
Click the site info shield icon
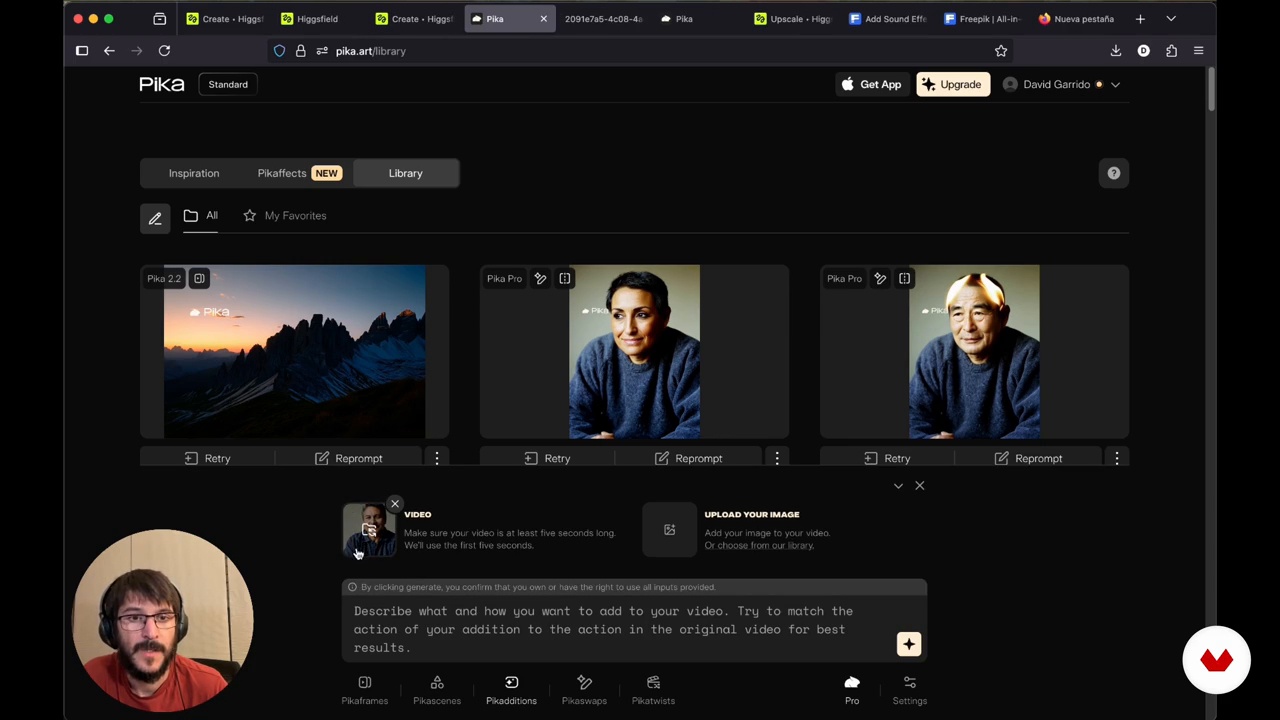coord(279,51)
